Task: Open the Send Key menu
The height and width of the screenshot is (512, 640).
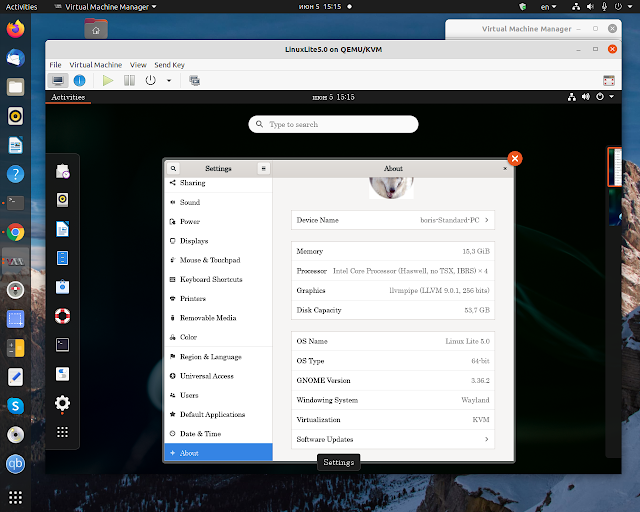Action: point(169,65)
